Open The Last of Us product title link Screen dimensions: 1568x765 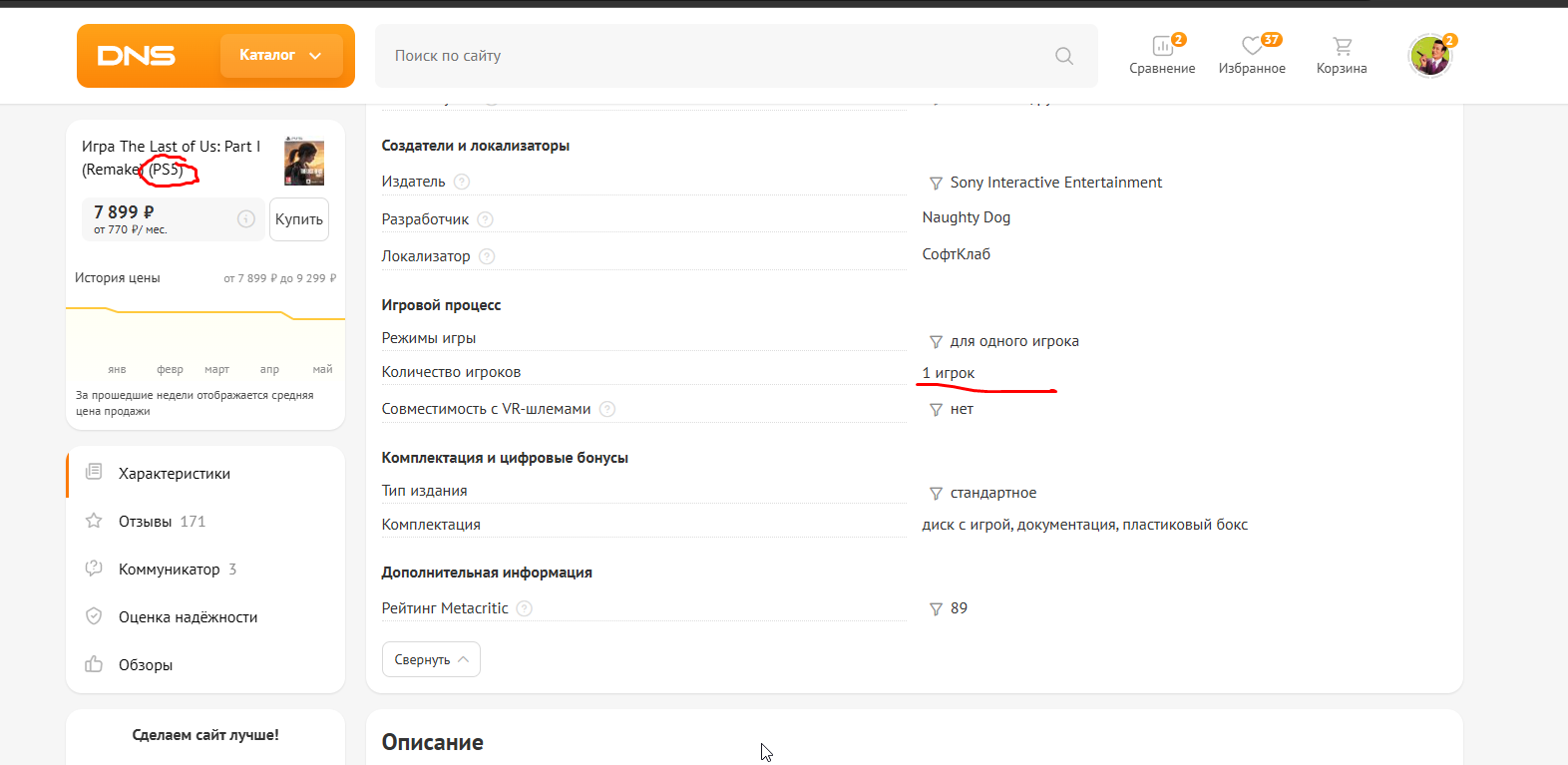[x=172, y=158]
